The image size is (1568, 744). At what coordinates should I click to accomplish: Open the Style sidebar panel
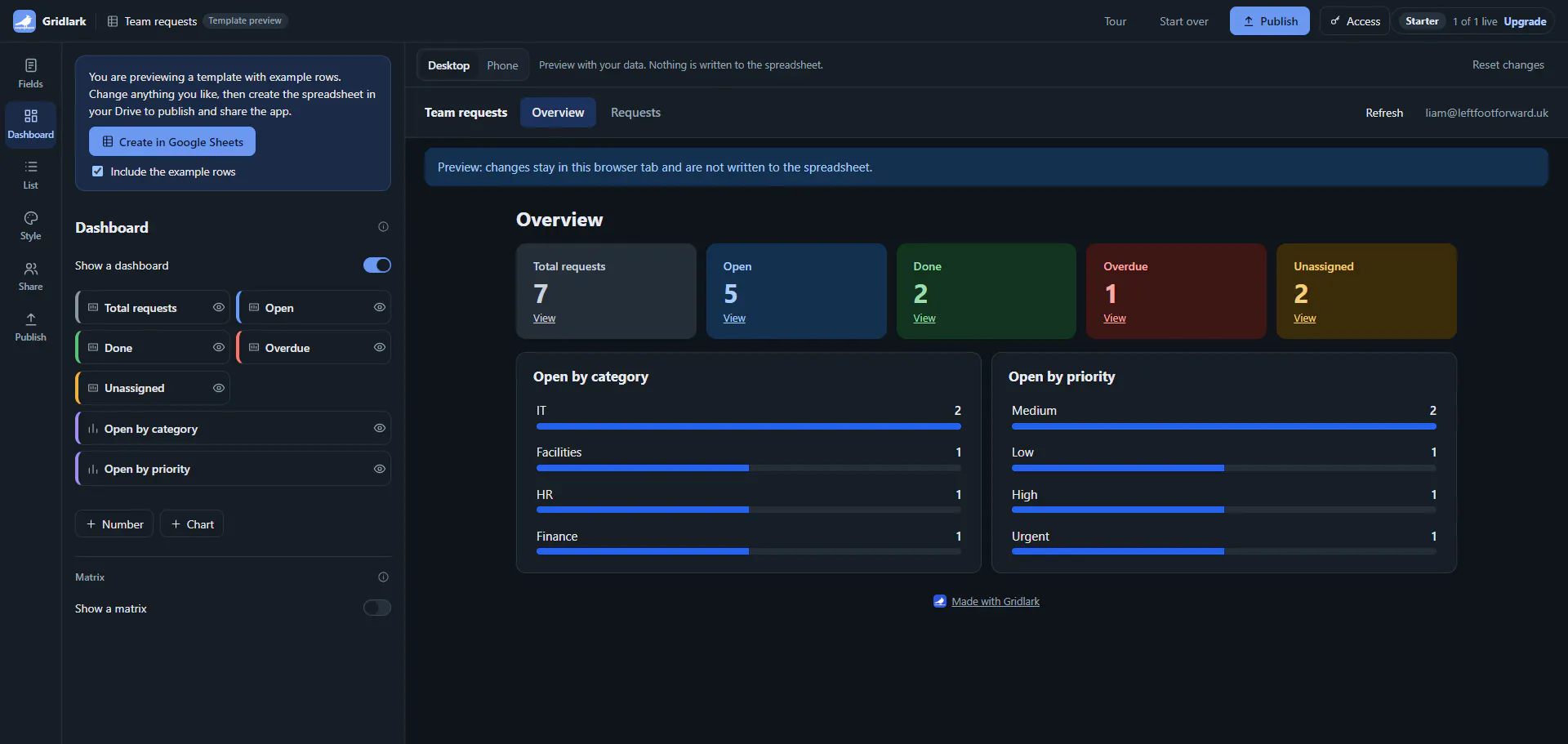(30, 225)
